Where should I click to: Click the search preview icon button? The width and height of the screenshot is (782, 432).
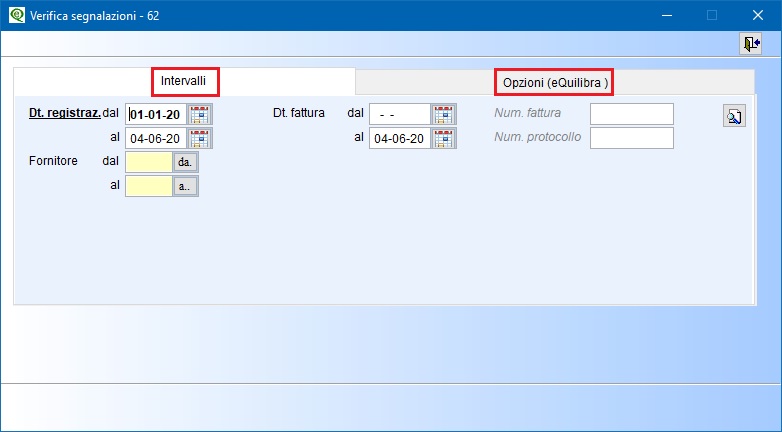[x=734, y=116]
